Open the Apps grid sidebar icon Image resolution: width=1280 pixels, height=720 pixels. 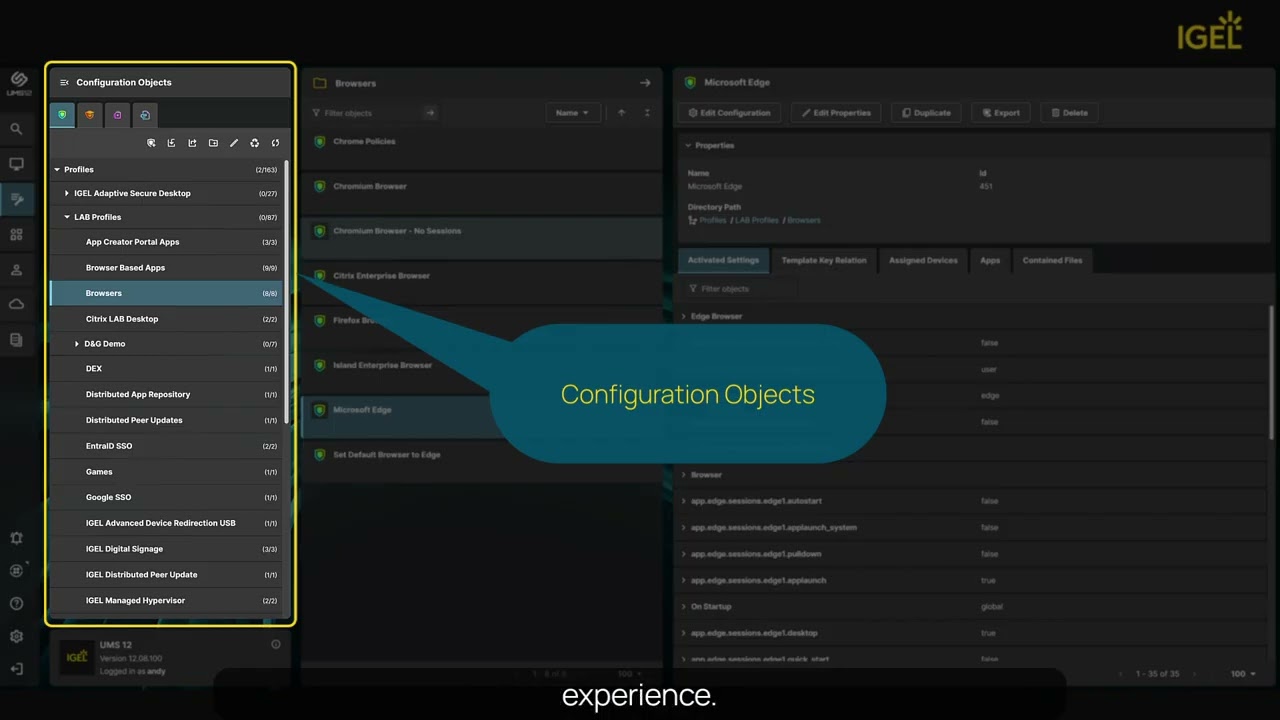(x=16, y=235)
